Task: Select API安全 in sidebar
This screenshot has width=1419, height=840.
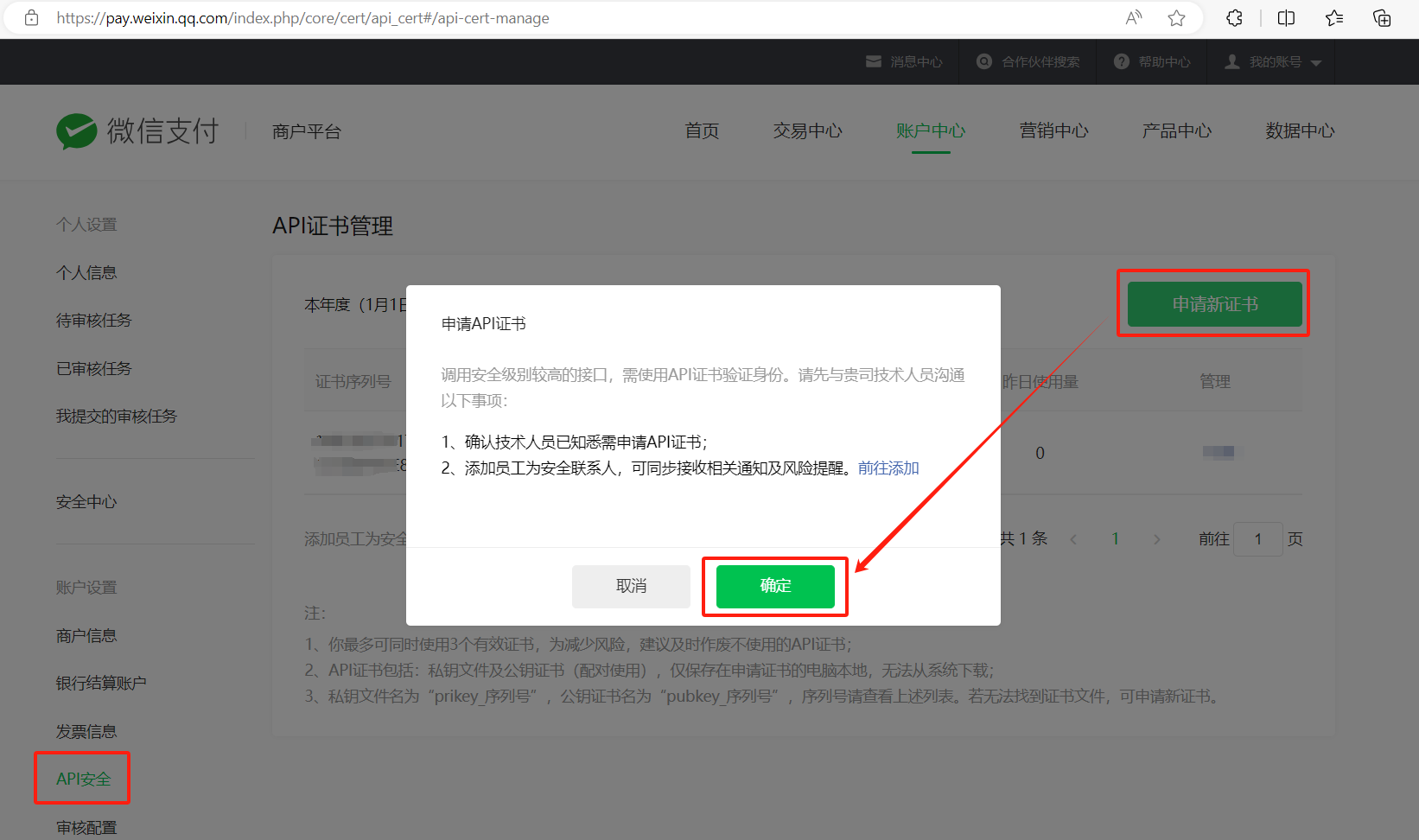Action: tap(83, 779)
